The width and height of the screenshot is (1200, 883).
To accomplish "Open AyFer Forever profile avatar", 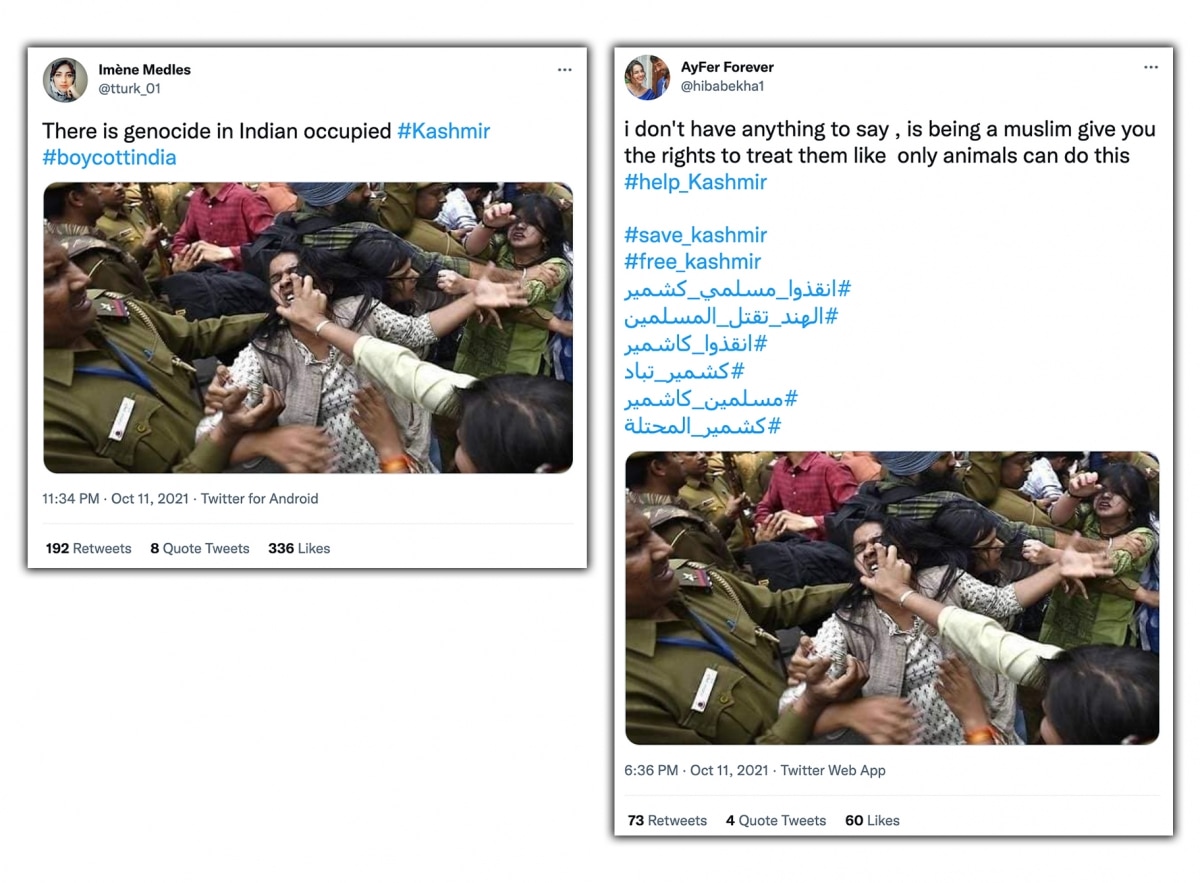I will coord(647,78).
